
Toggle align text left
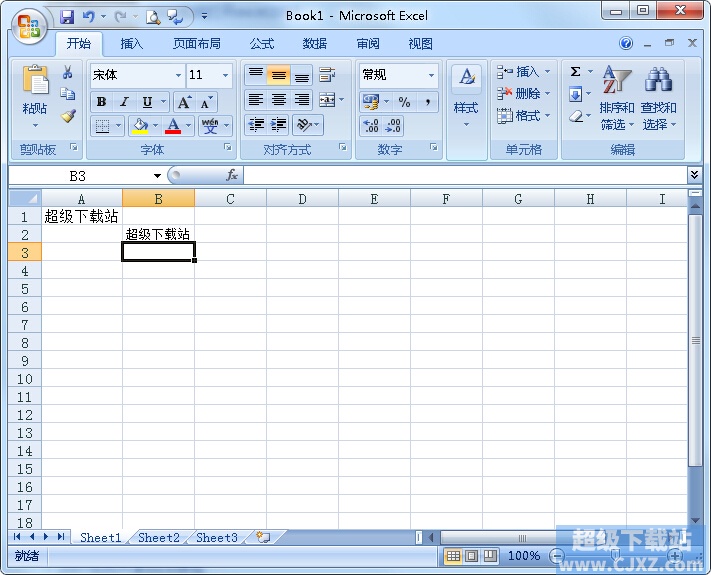[256, 100]
